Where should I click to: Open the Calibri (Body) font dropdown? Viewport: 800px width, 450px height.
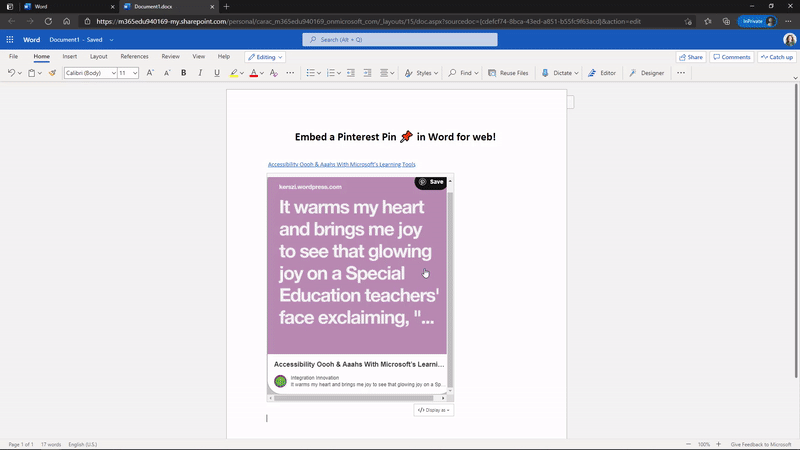pyautogui.click(x=89, y=73)
